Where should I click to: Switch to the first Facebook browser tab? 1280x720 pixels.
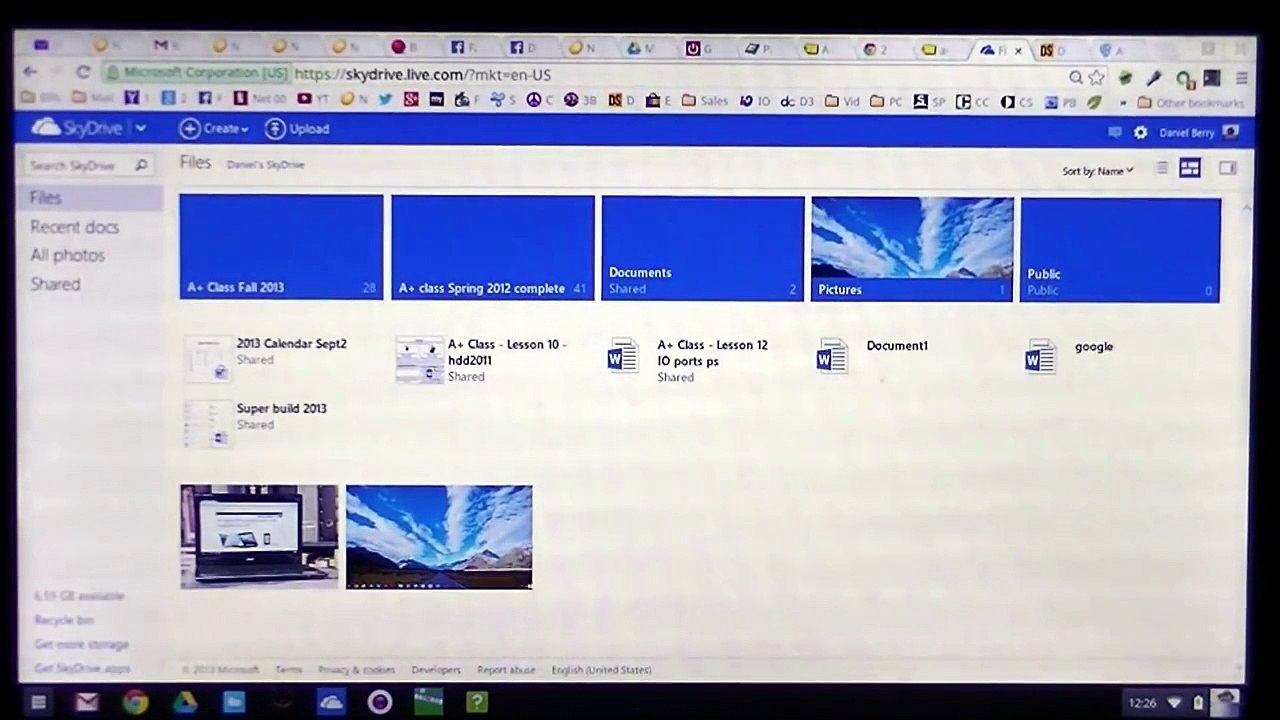pos(464,47)
